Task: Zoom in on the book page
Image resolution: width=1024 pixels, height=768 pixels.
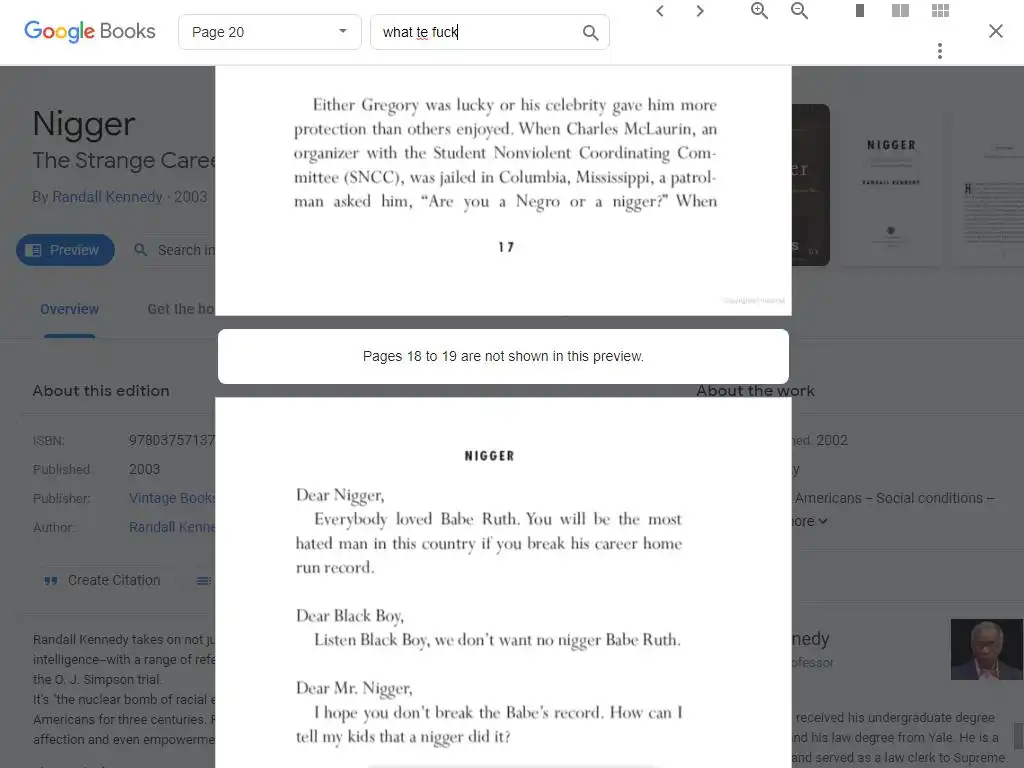Action: click(x=759, y=10)
